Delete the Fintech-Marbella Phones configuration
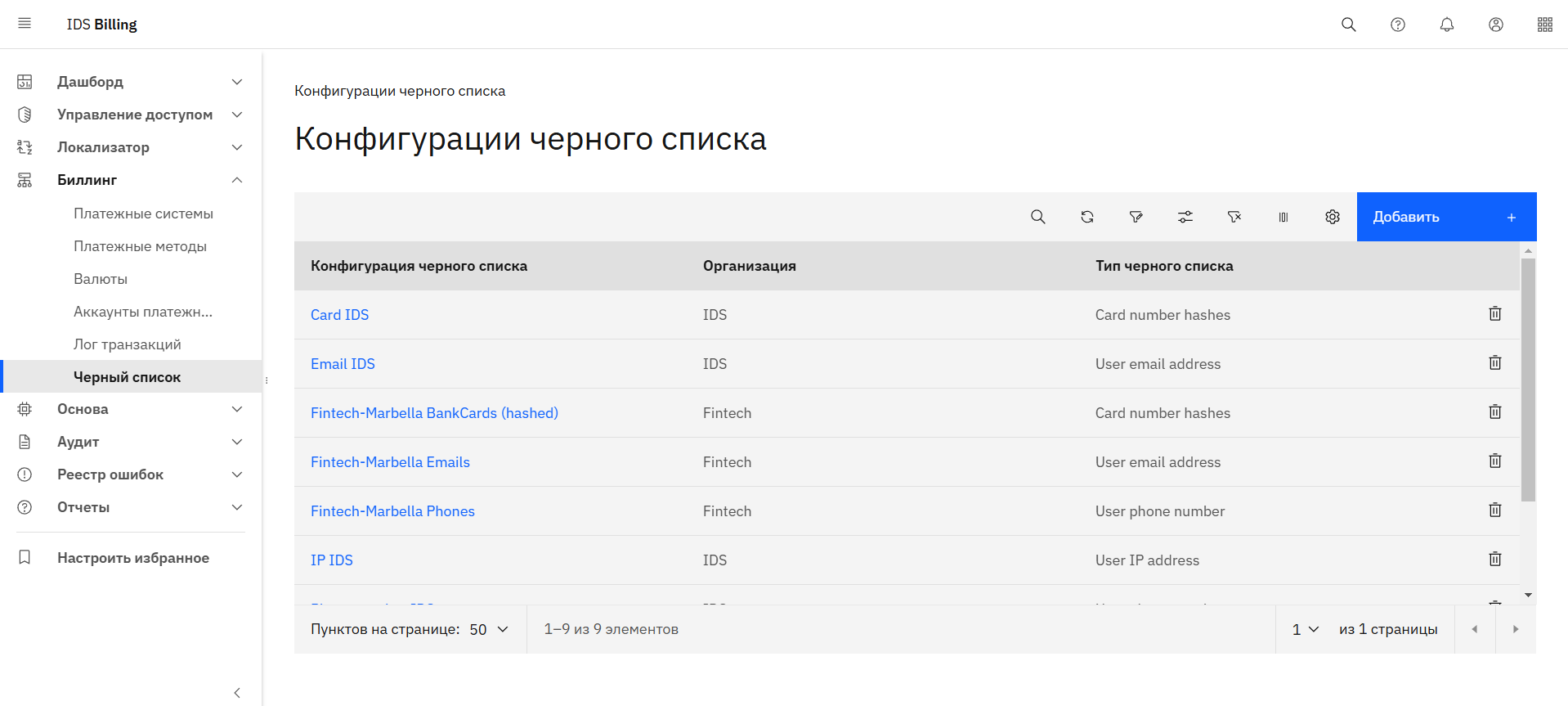Screen dimensions: 1568x706 [x=1494, y=510]
